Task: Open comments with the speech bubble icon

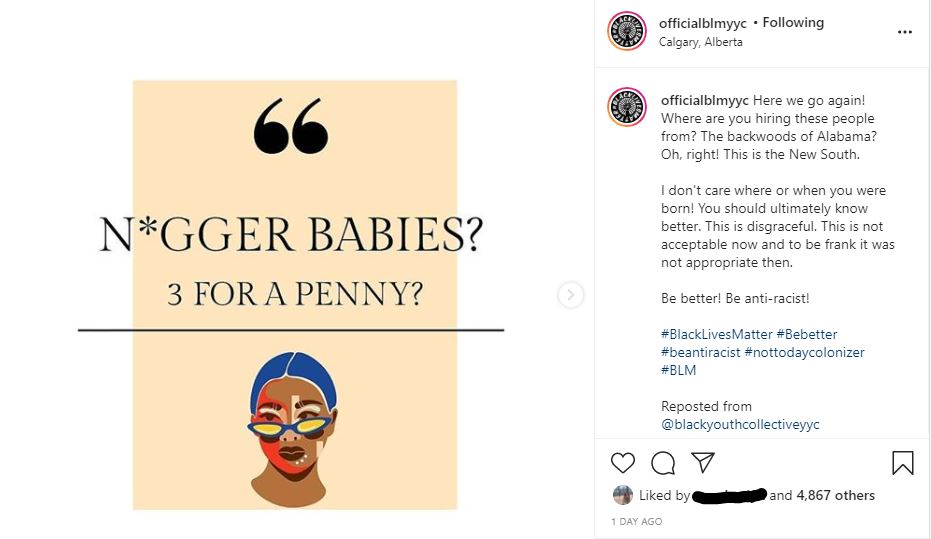Action: [x=663, y=463]
